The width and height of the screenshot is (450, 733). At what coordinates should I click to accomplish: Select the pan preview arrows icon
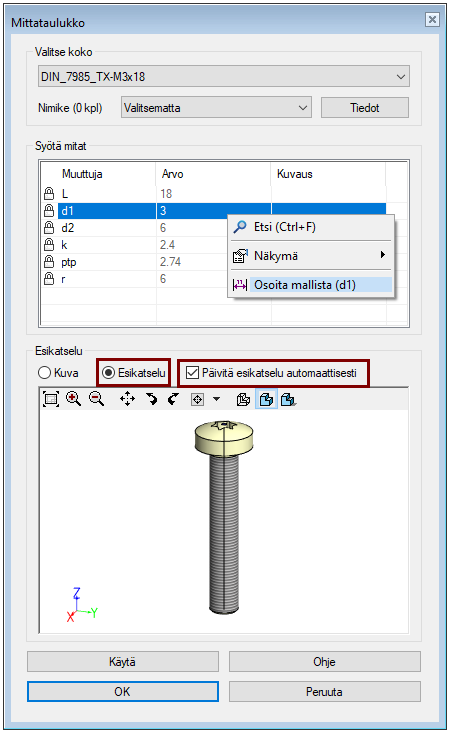tap(127, 399)
